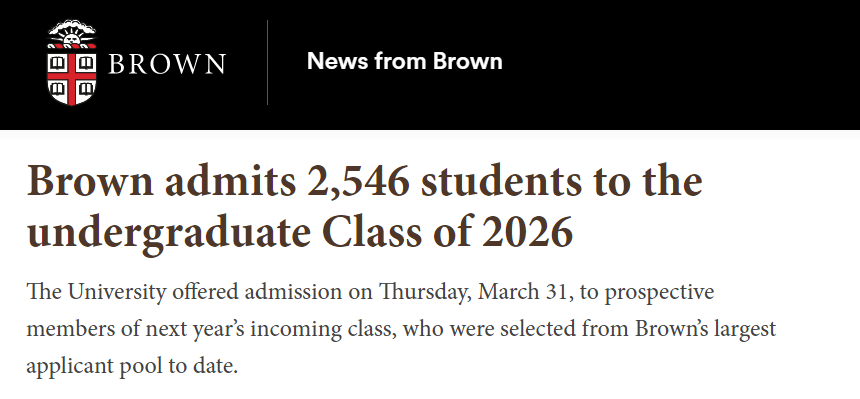This screenshot has height=399, width=860.
Task: Click the sun emblem atop the shield
Action: [72, 35]
